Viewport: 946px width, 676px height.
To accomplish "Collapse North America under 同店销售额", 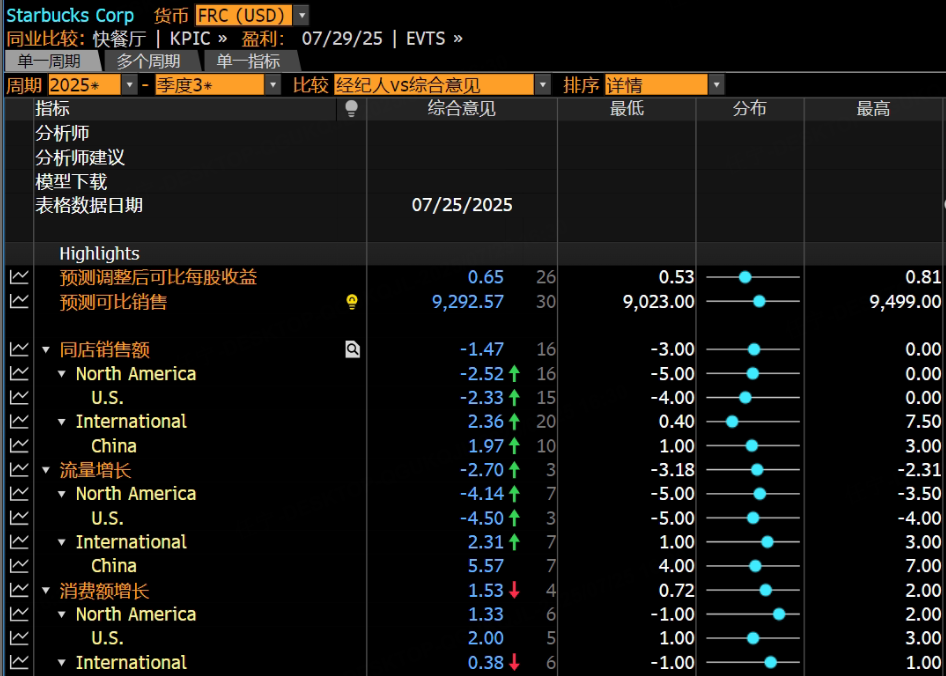I will 62,374.
